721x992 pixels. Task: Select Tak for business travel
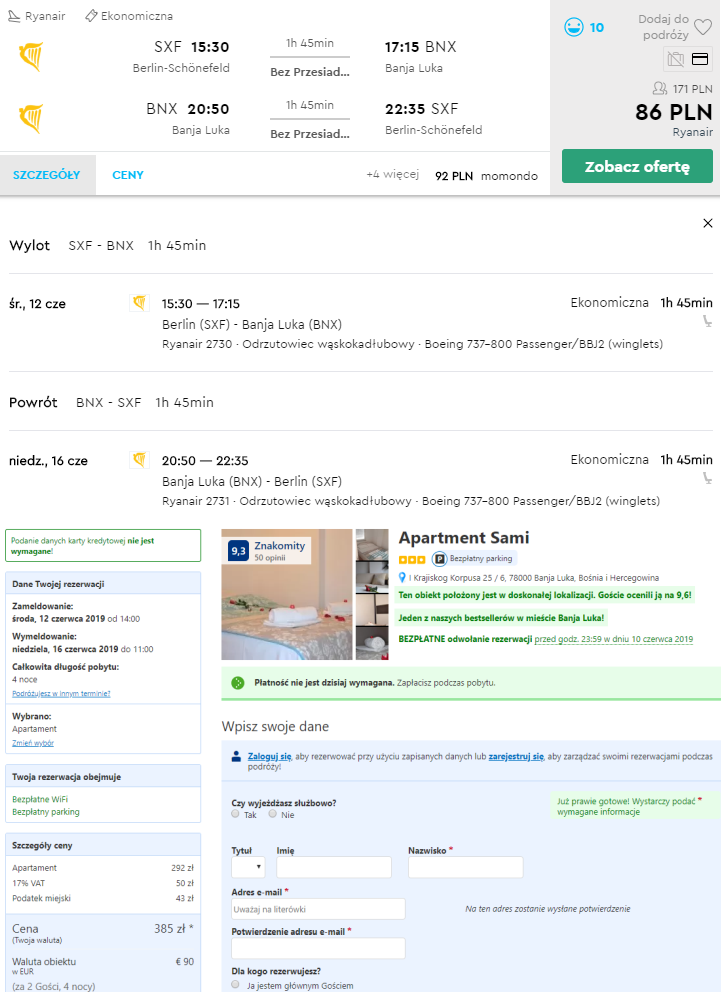point(235,814)
